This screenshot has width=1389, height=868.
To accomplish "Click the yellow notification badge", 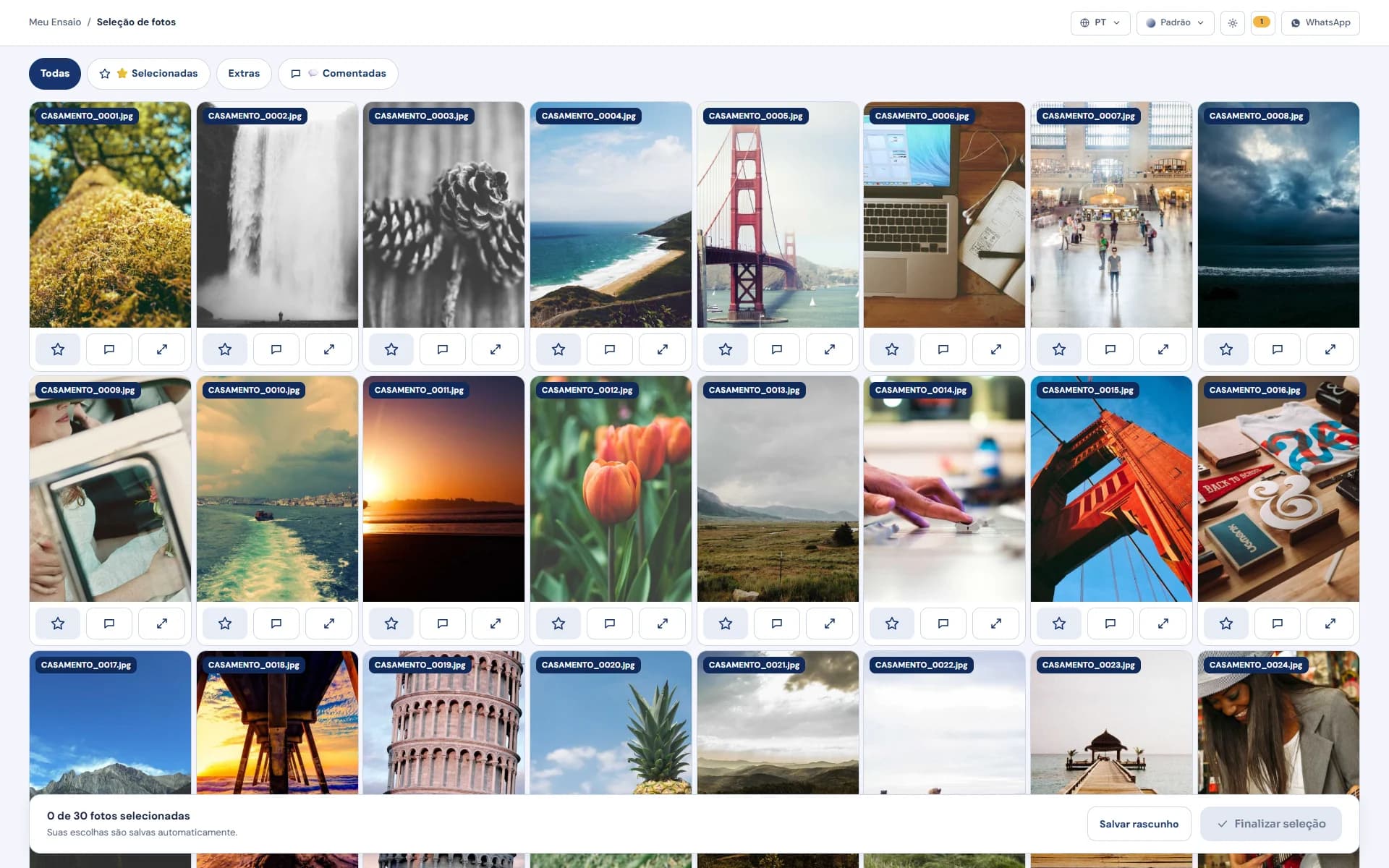I will [1262, 22].
